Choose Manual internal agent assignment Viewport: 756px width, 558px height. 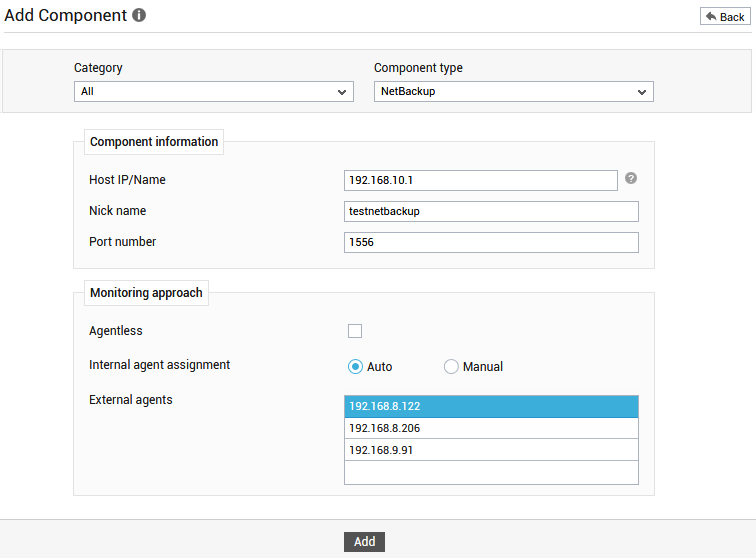pos(451,367)
